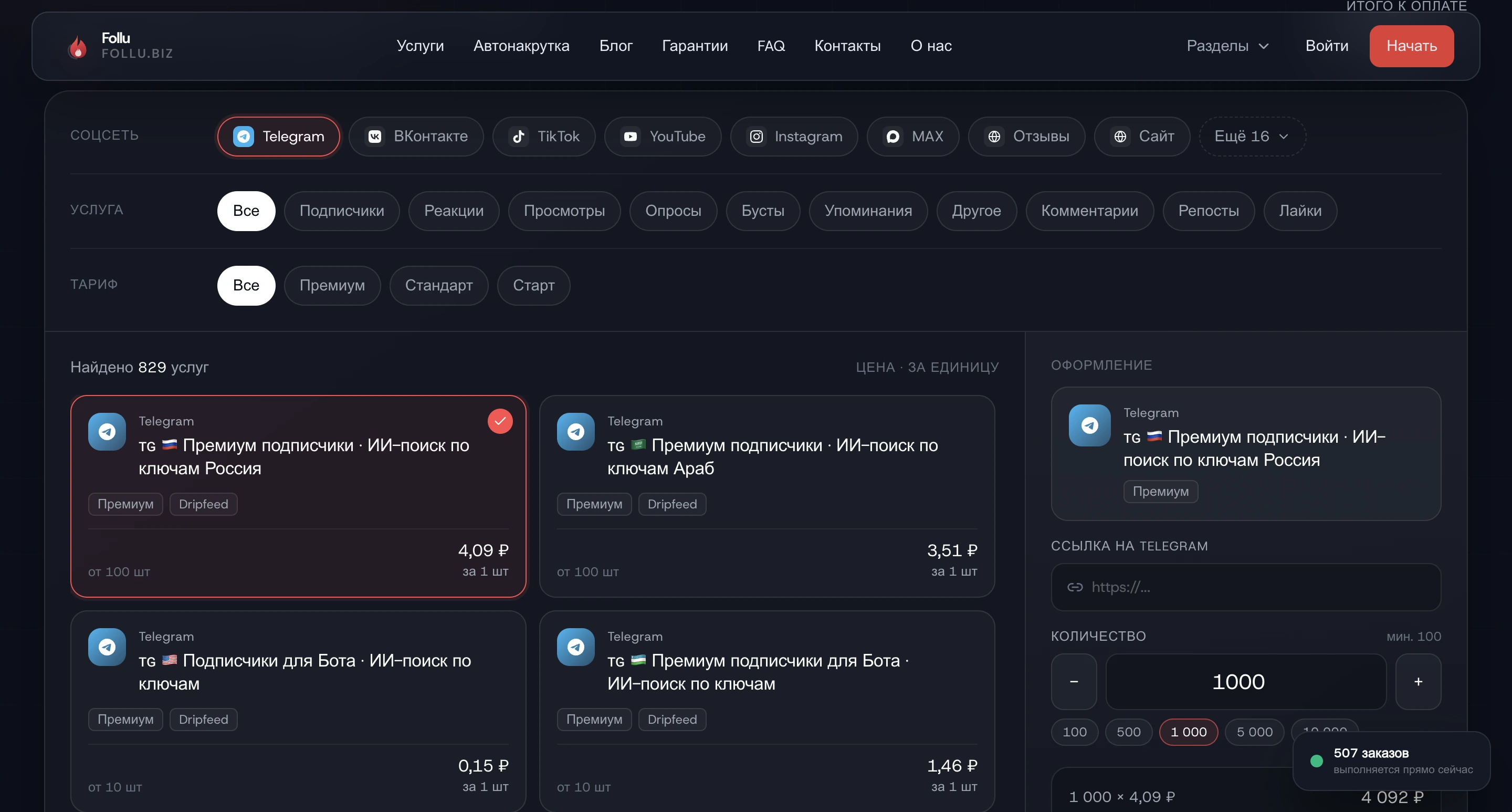This screenshot has height=812, width=1512.
Task: Click green status dot in orders notification
Action: point(1316,761)
